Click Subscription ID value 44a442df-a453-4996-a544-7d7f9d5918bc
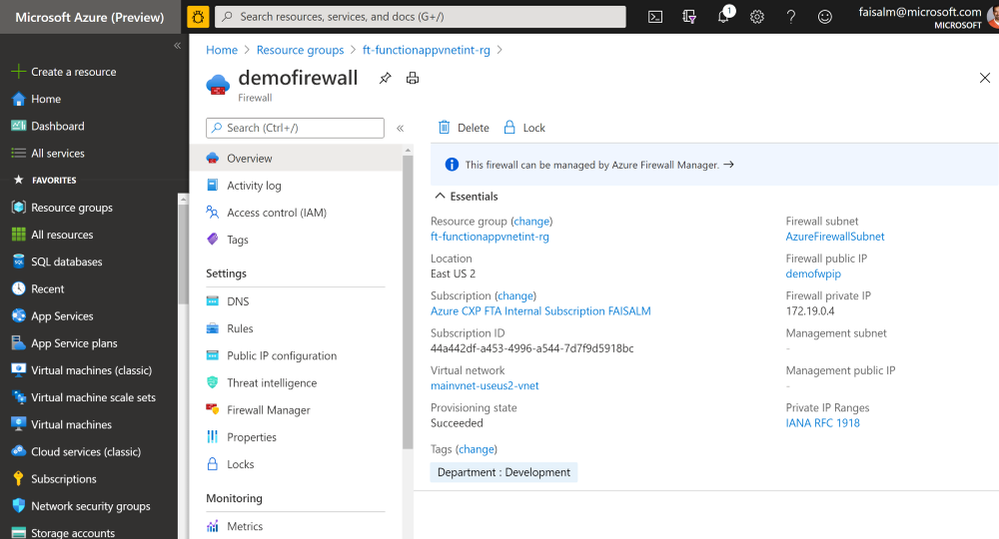Viewport: 999px width, 539px height. (x=532, y=348)
